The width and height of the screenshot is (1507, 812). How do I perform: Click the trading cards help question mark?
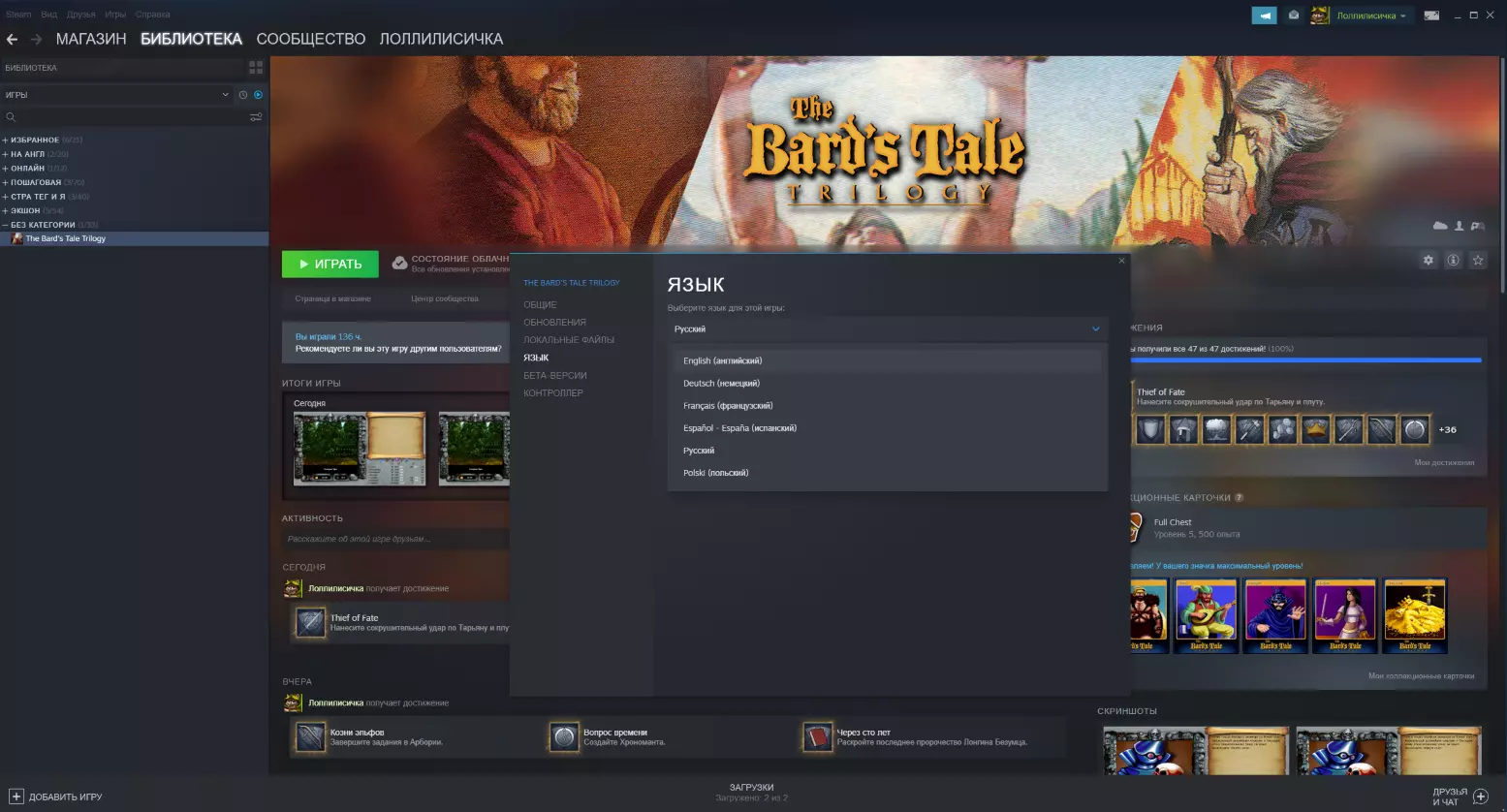pos(1239,497)
